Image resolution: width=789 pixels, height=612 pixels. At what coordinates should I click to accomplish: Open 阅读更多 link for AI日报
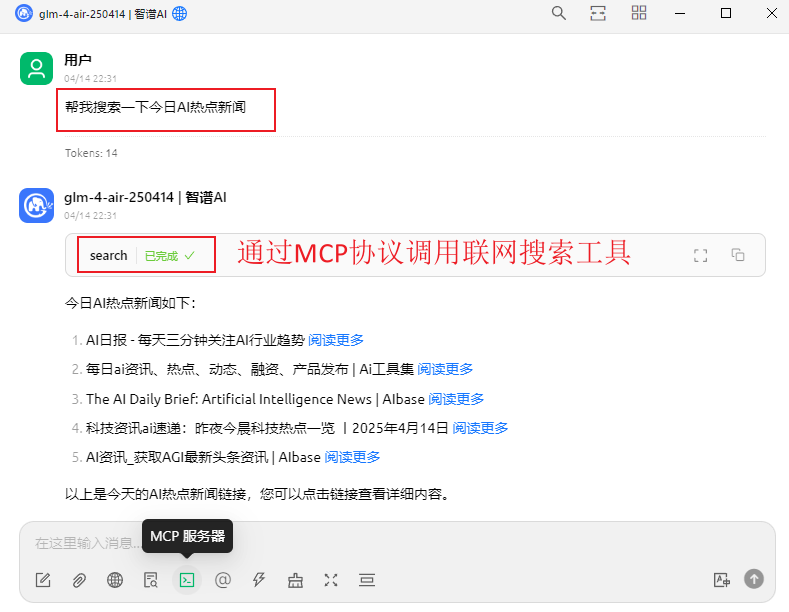tap(336, 340)
